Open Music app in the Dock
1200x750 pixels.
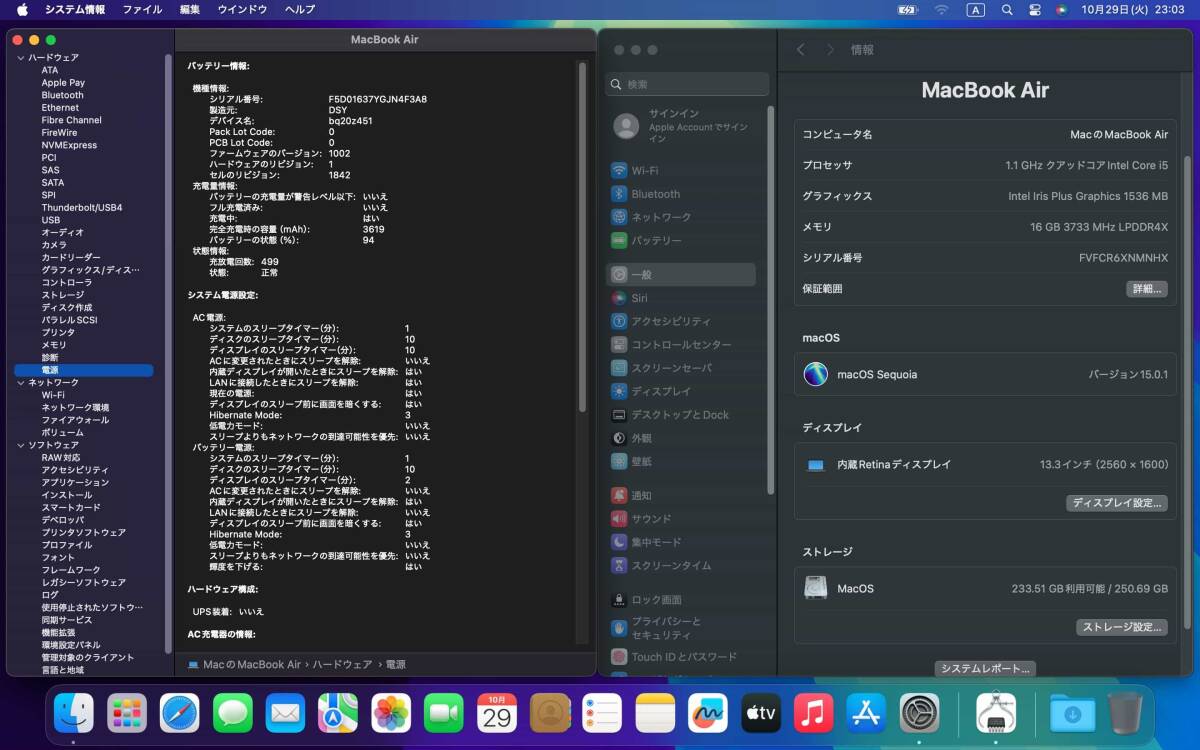pyautogui.click(x=814, y=713)
